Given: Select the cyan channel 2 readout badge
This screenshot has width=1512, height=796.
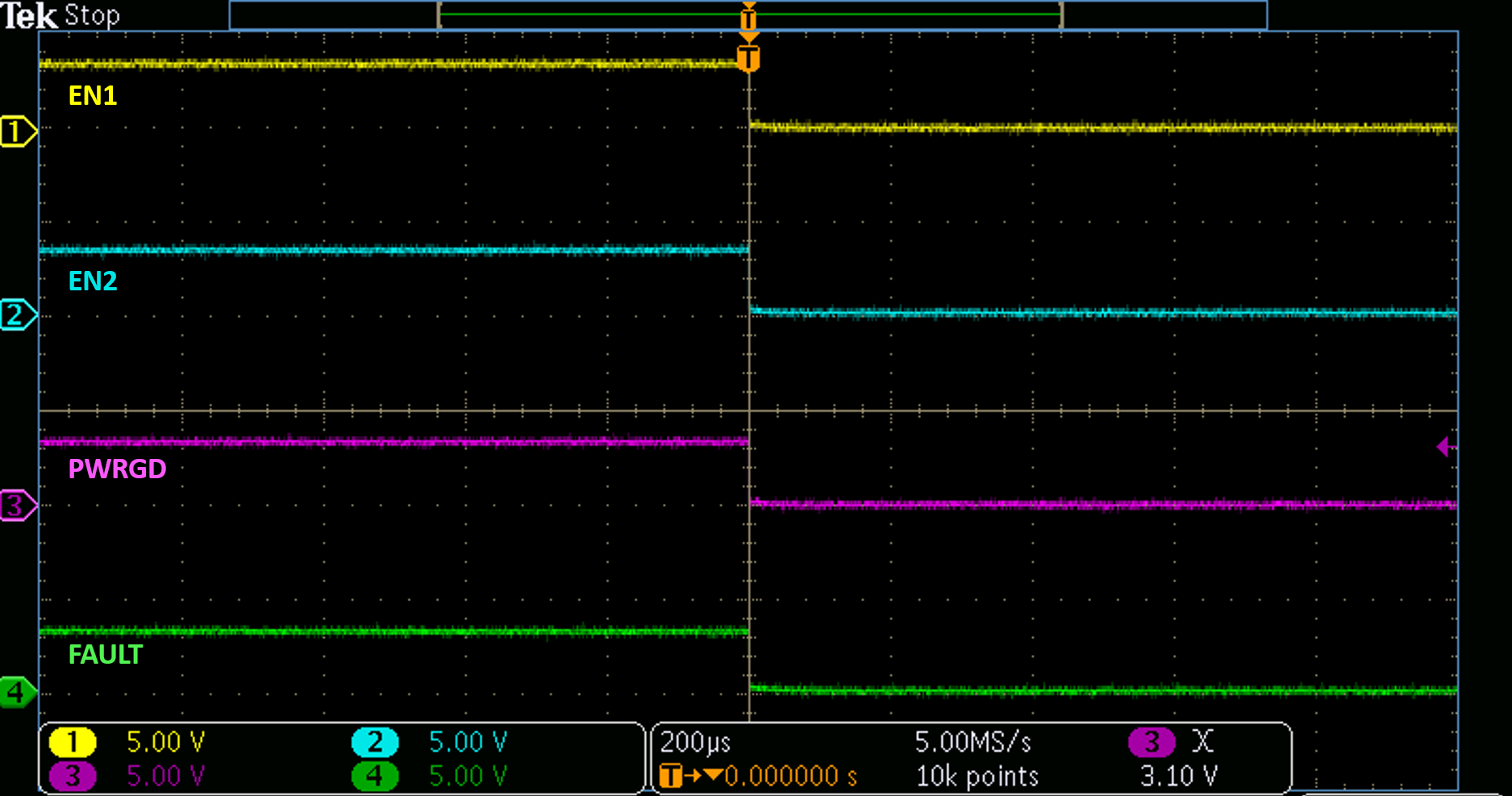Looking at the screenshot, I should pos(375,742).
